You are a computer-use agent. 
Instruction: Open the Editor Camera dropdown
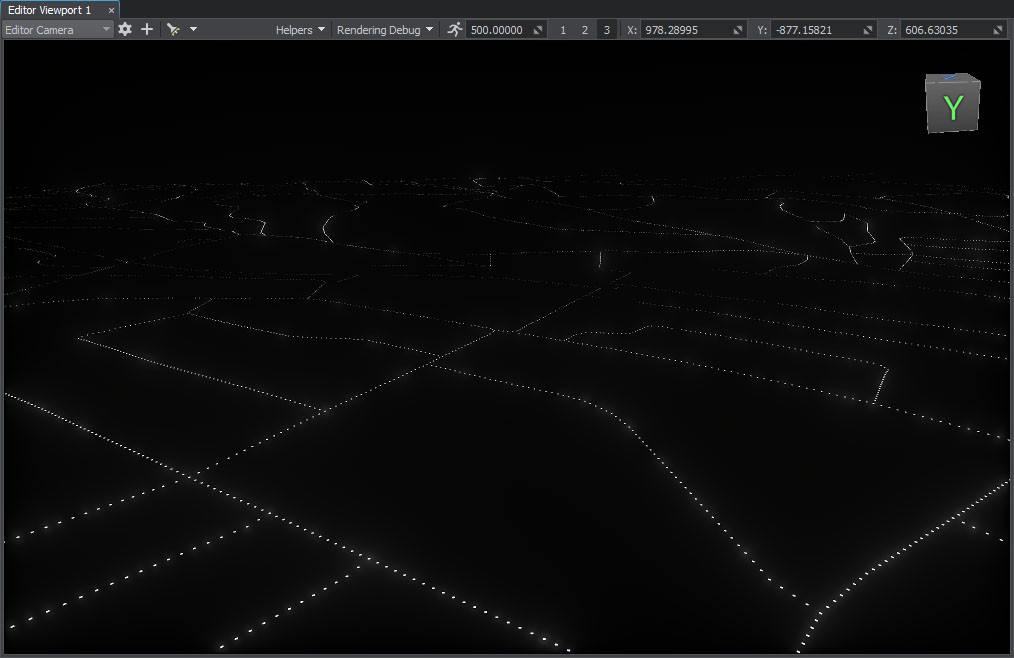(58, 30)
